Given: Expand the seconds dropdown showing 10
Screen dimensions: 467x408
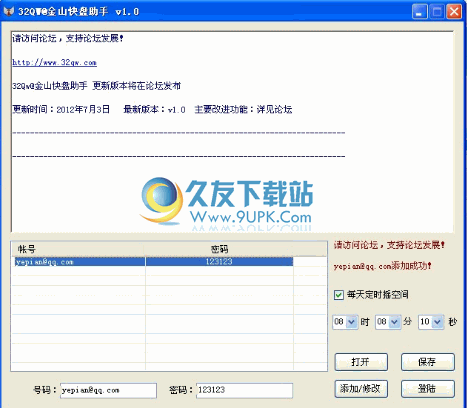Looking at the screenshot, I should click(438, 322).
